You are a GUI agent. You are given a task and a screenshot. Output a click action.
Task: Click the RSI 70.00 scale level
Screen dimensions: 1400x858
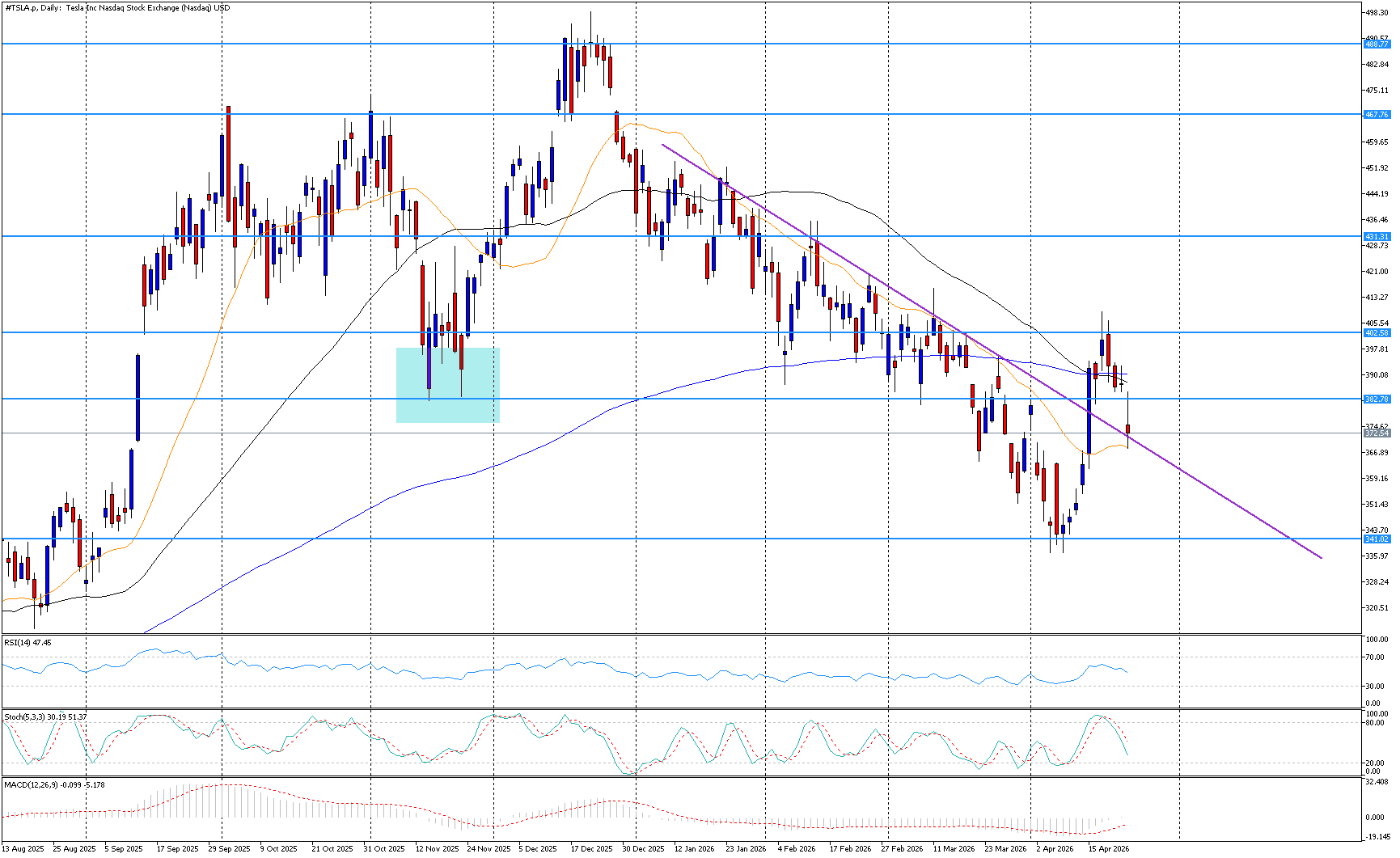coord(1377,657)
